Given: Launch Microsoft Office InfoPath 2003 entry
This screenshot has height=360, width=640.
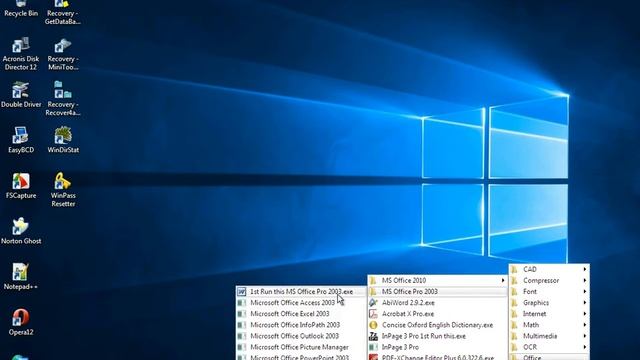Looking at the screenshot, I should click(x=300, y=325).
